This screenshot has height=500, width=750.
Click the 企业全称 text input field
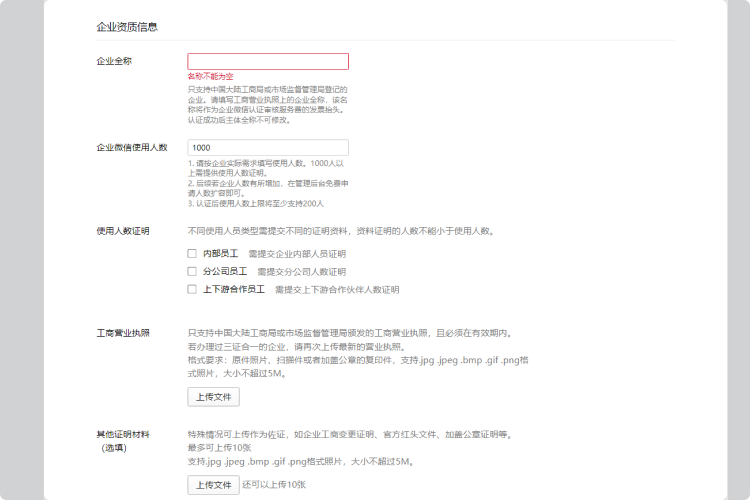(x=268, y=61)
